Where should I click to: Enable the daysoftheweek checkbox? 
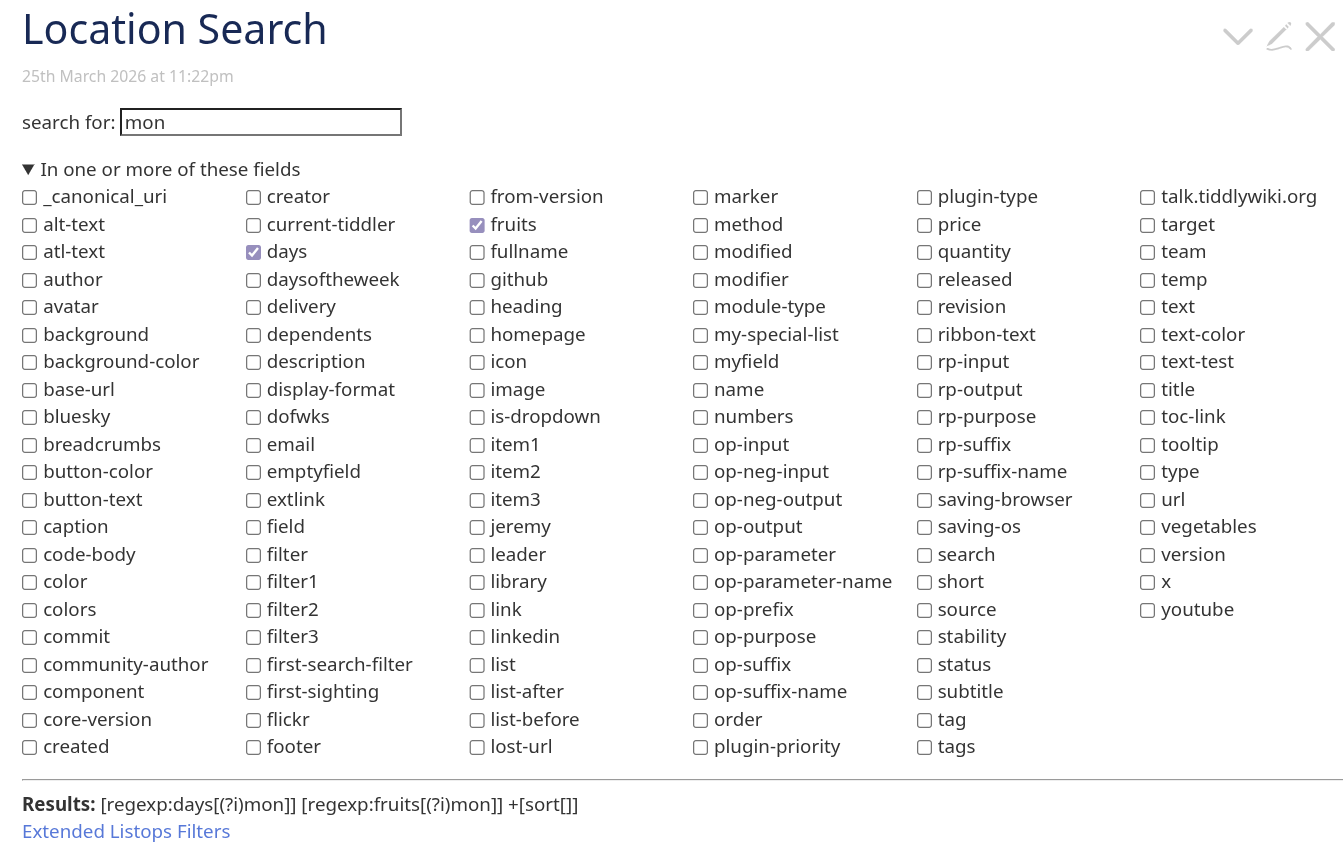point(254,280)
